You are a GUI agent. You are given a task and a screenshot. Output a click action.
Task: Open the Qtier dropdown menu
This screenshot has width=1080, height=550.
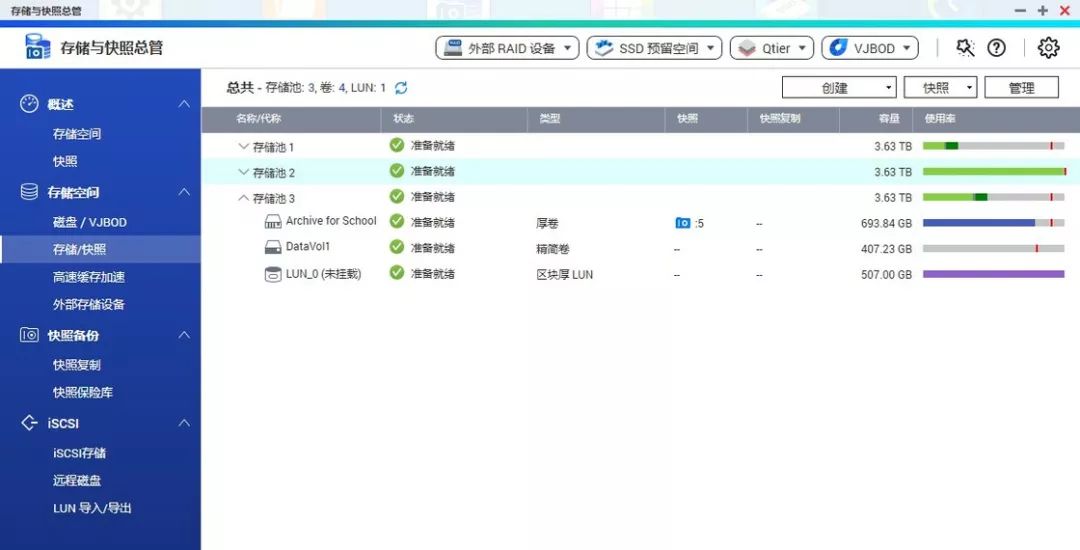(x=771, y=48)
